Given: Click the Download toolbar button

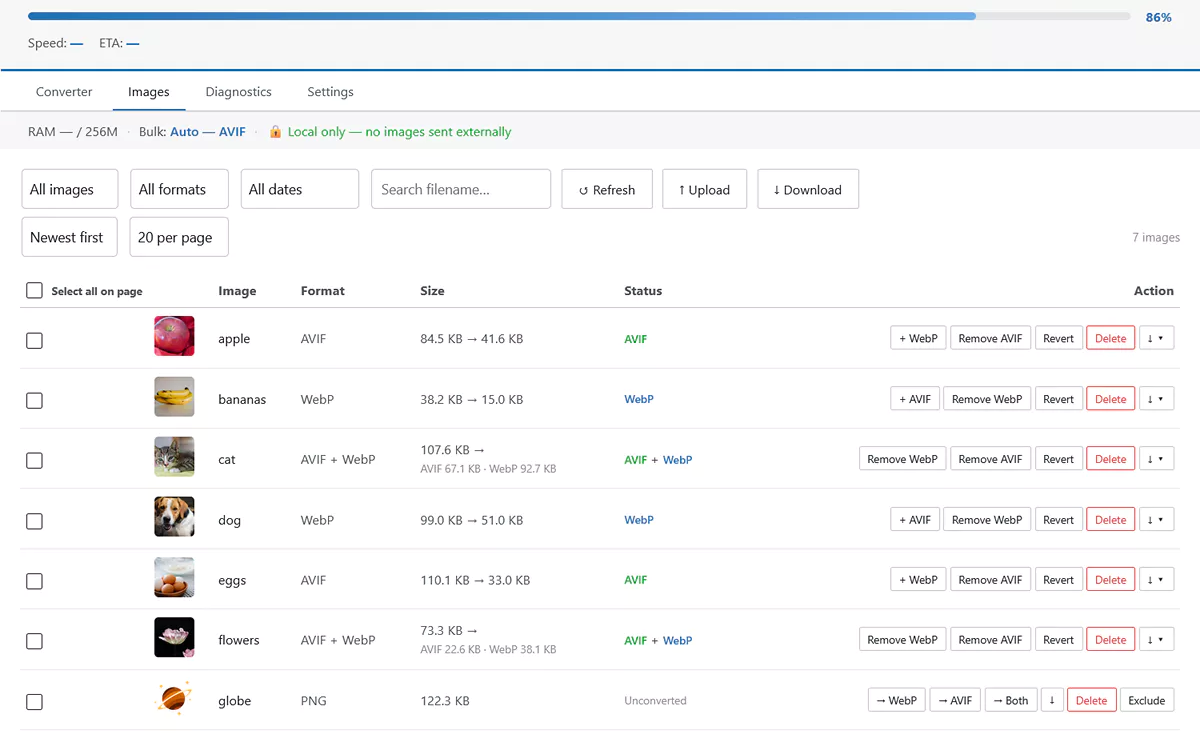Looking at the screenshot, I should click(808, 189).
